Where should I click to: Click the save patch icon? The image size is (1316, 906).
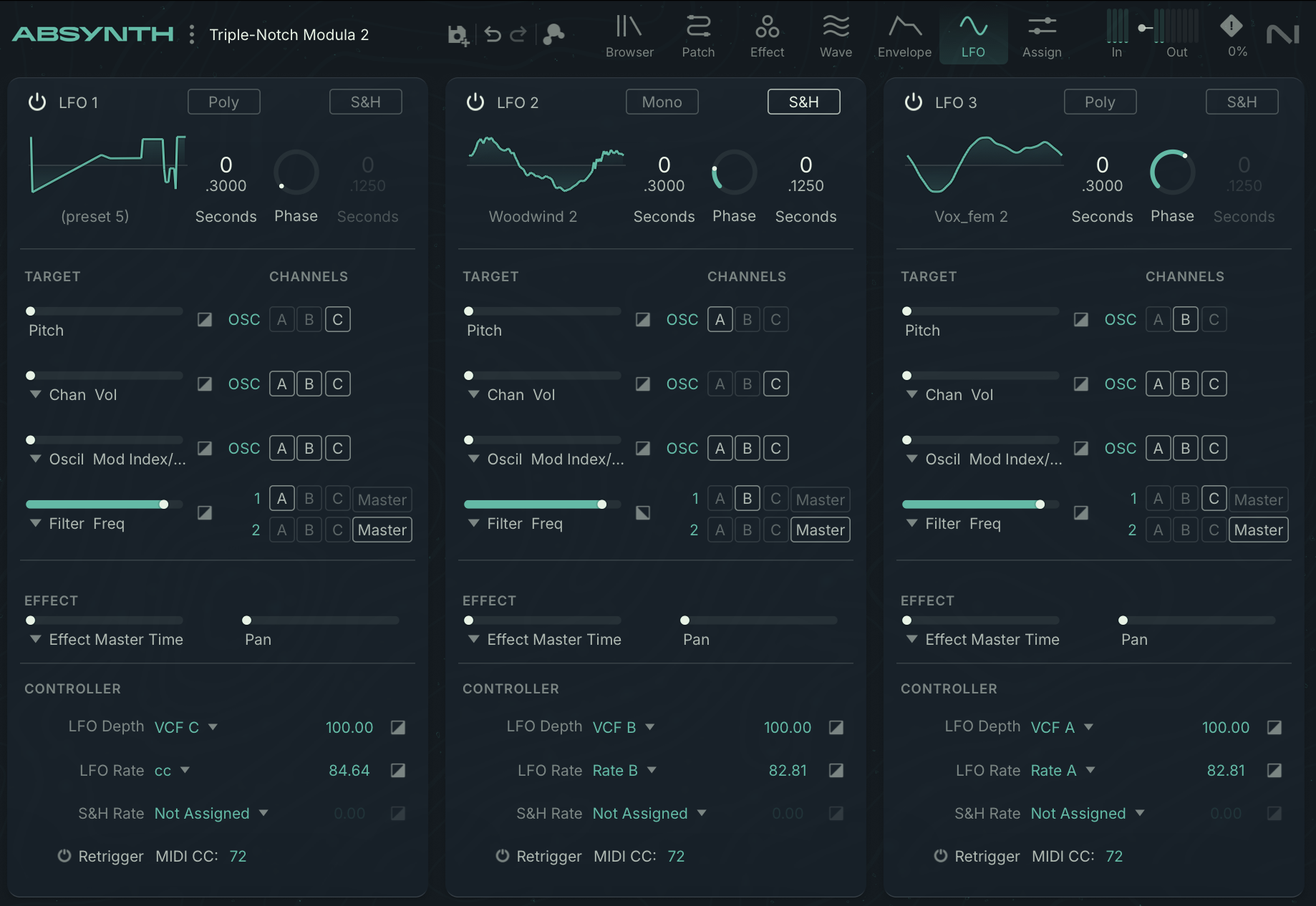[458, 34]
